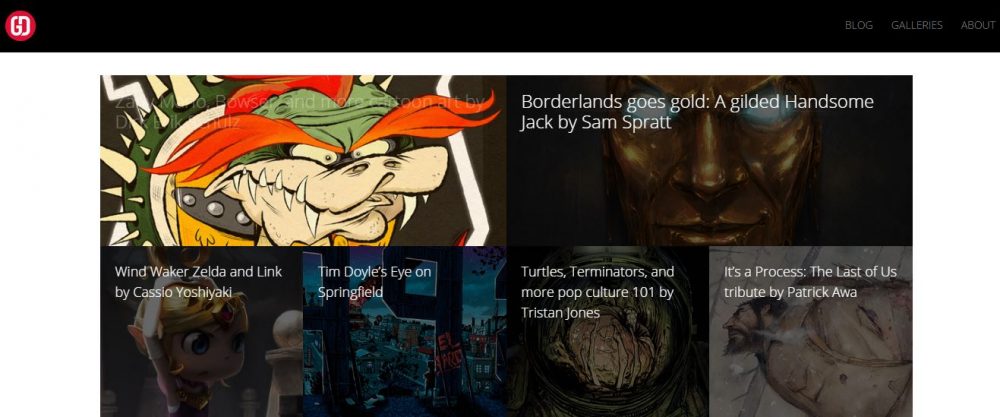Open Tim Doyle's Eye on Springfield post

click(x=374, y=281)
